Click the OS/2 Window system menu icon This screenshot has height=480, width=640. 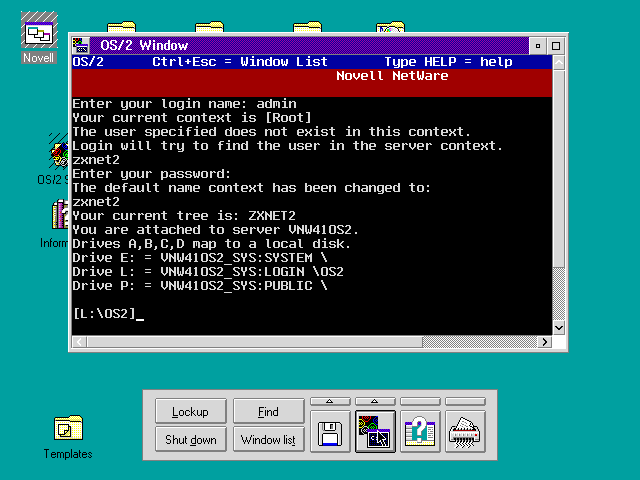[80, 45]
